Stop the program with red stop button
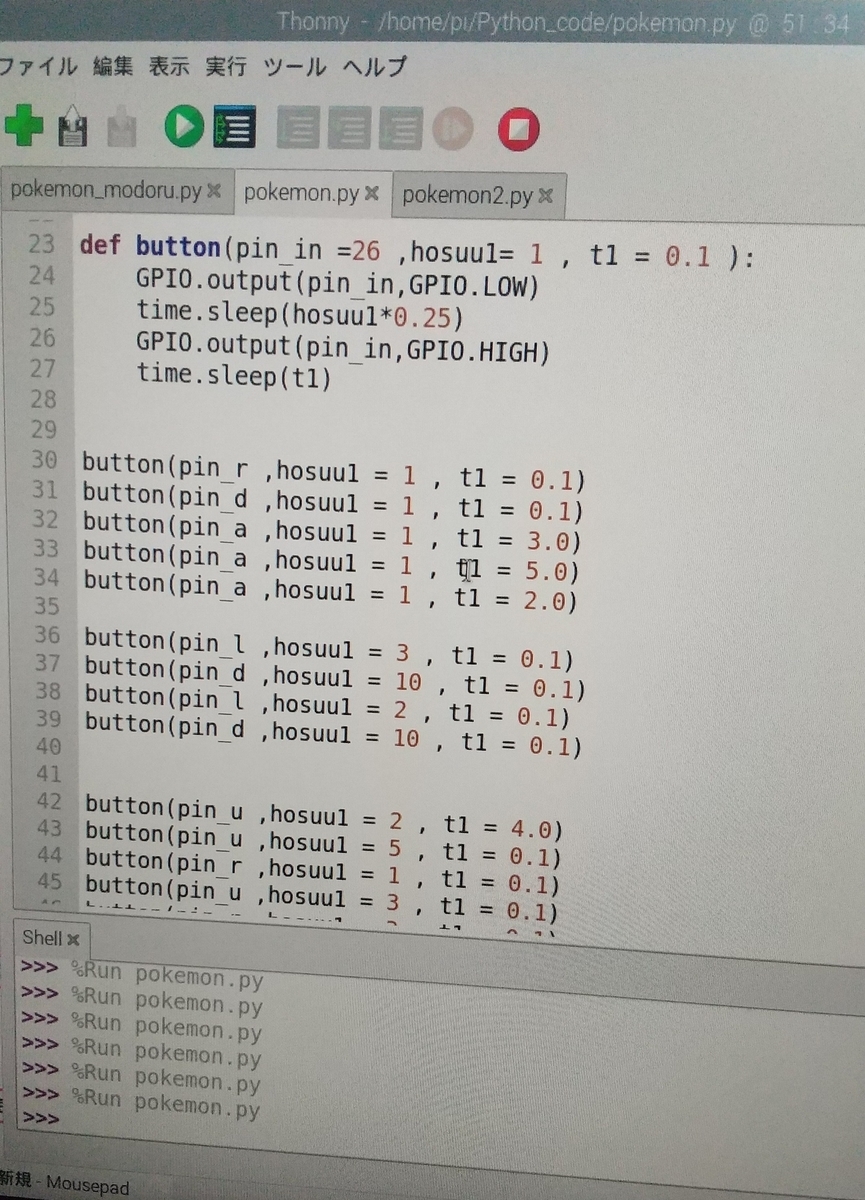The height and width of the screenshot is (1200, 865). [x=517, y=129]
